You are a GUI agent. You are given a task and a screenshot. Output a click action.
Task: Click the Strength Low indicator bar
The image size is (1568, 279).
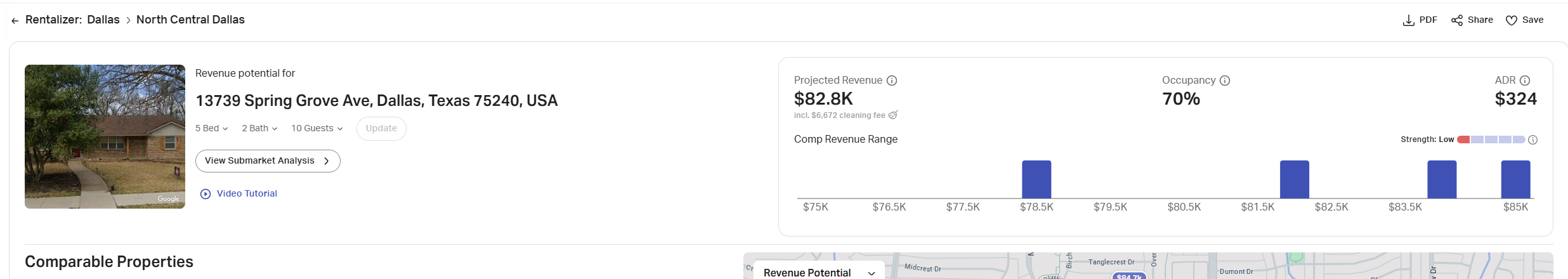click(x=1491, y=139)
